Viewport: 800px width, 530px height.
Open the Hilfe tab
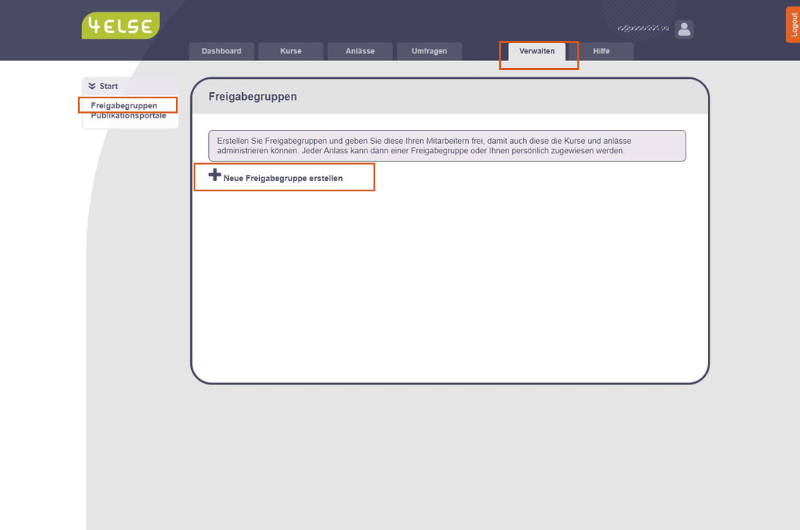pos(601,51)
